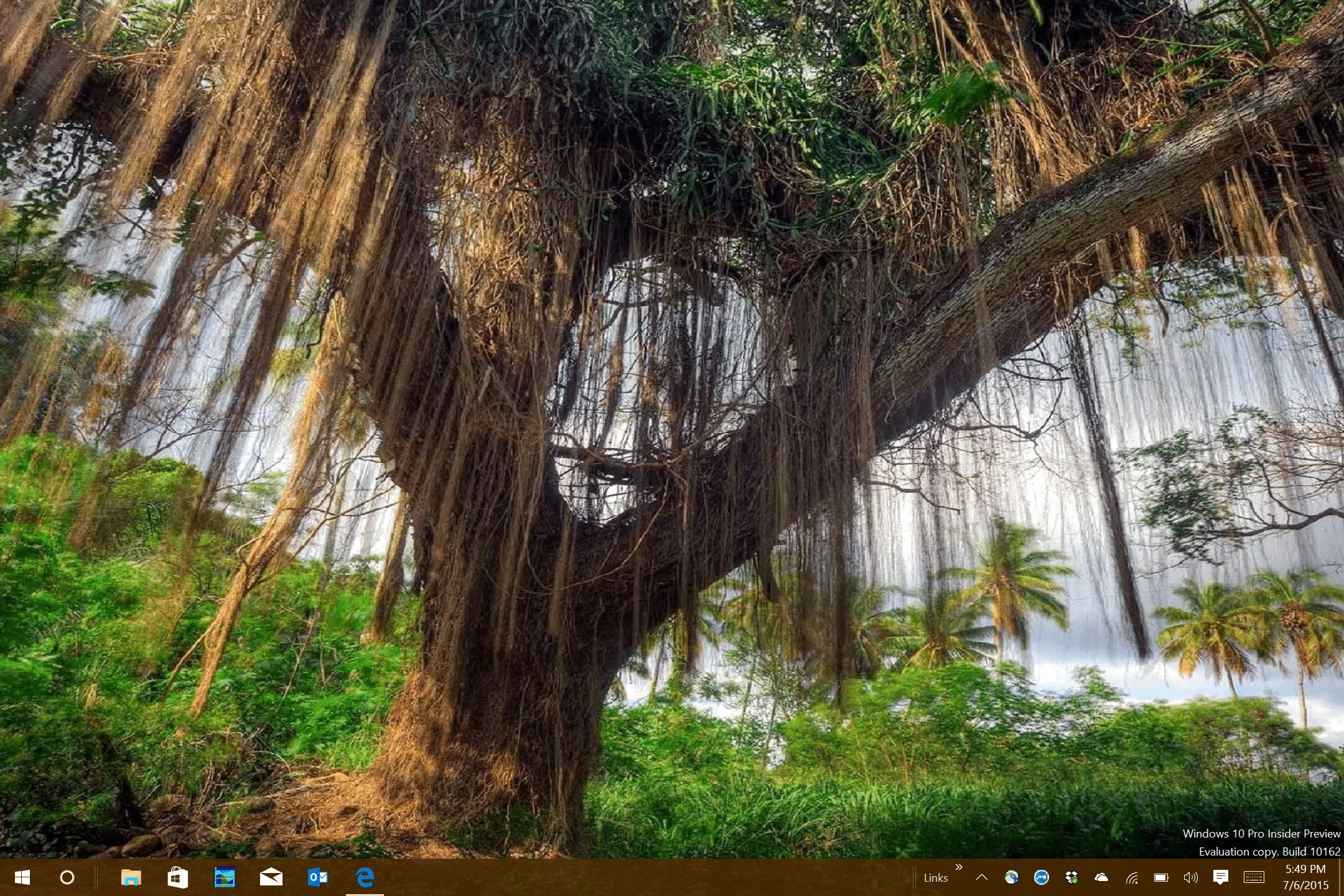Open Cortana search circle icon
This screenshot has height=896, width=1344.
coord(67,877)
